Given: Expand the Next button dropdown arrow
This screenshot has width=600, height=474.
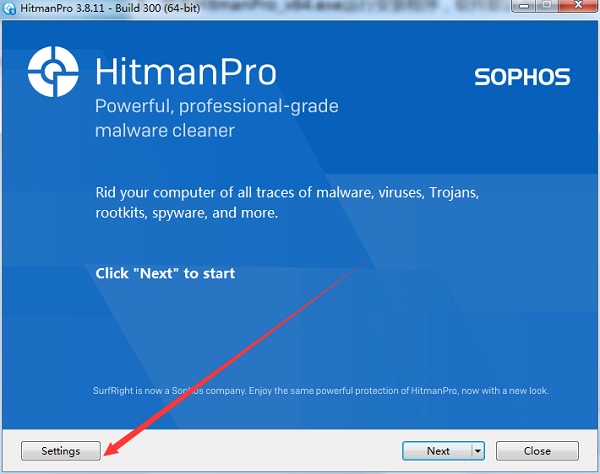Looking at the screenshot, I should pos(478,451).
